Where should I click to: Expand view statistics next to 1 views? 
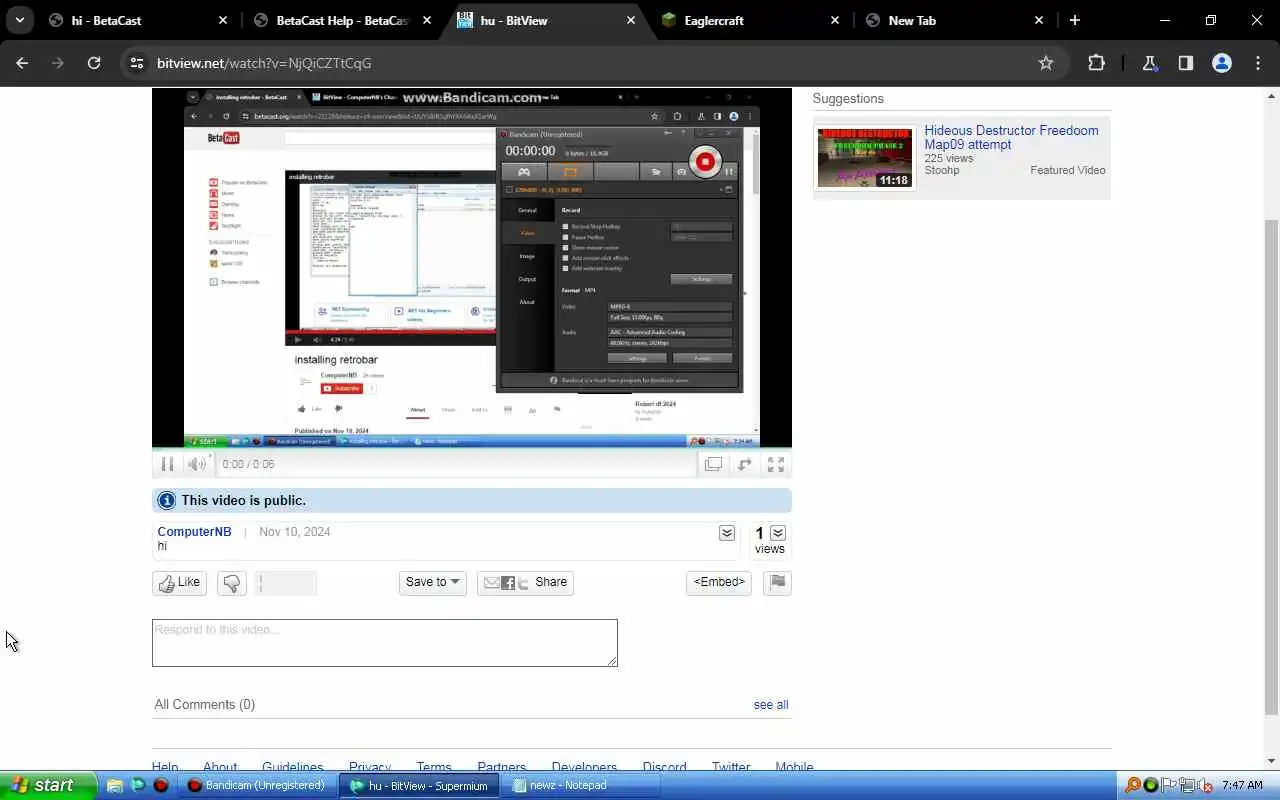click(778, 533)
